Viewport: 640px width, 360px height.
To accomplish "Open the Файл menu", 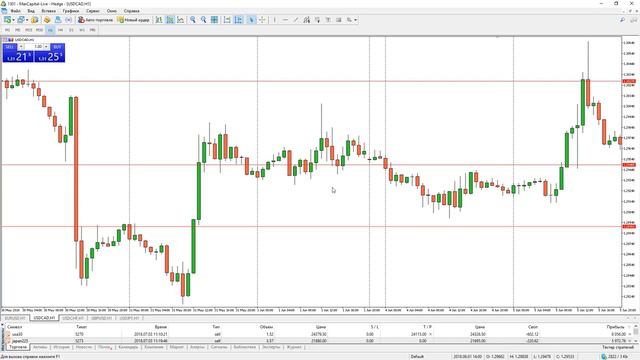I will 16,11.
